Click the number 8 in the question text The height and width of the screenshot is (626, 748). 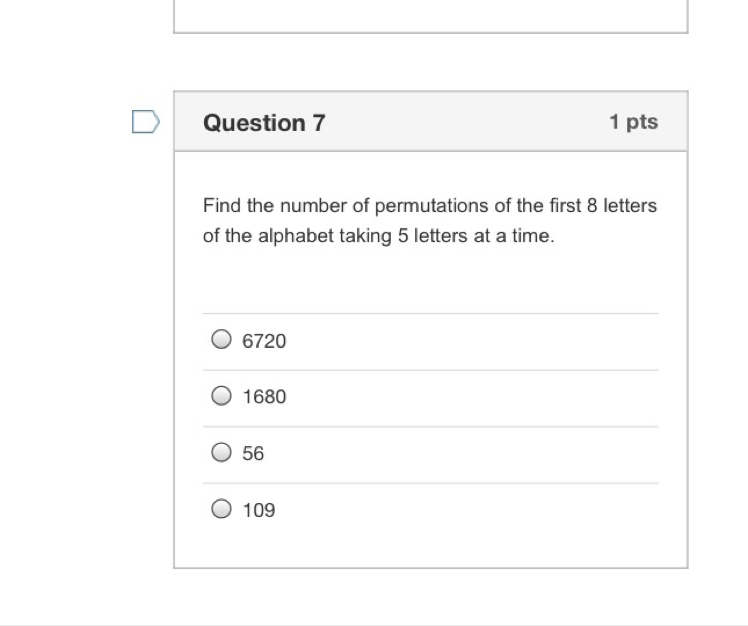[591, 206]
